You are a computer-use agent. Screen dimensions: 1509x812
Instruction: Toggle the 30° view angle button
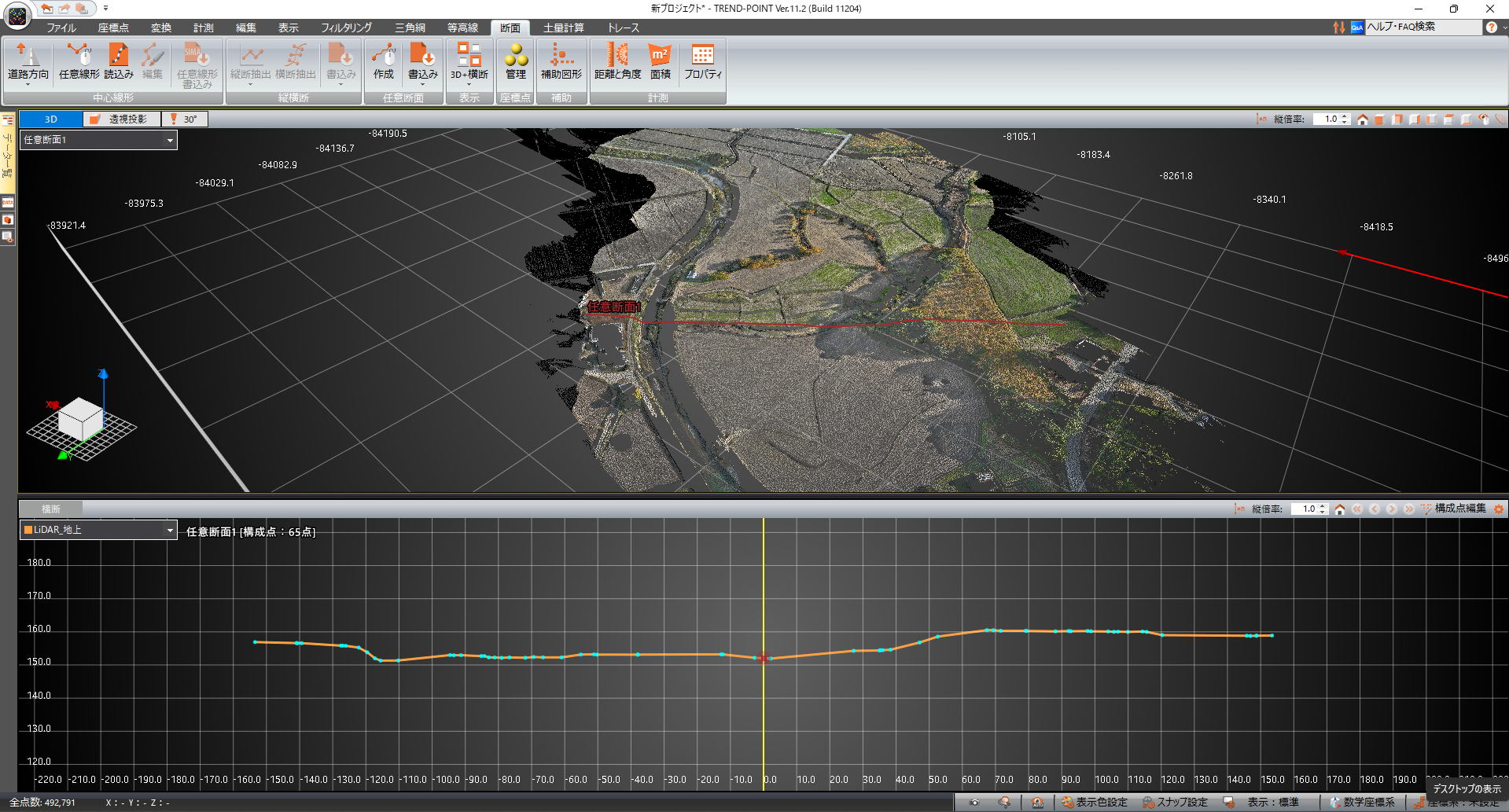click(x=185, y=119)
